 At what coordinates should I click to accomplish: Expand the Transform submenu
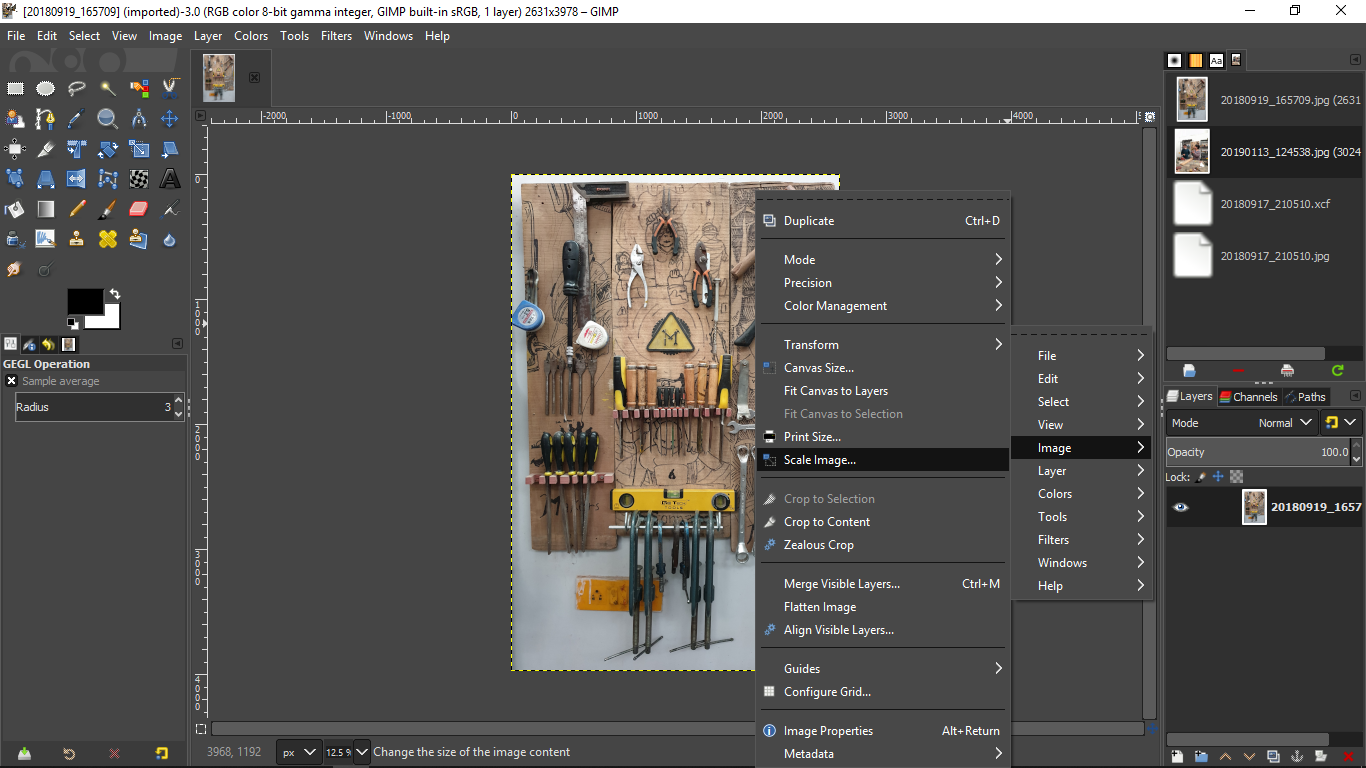[882, 345]
